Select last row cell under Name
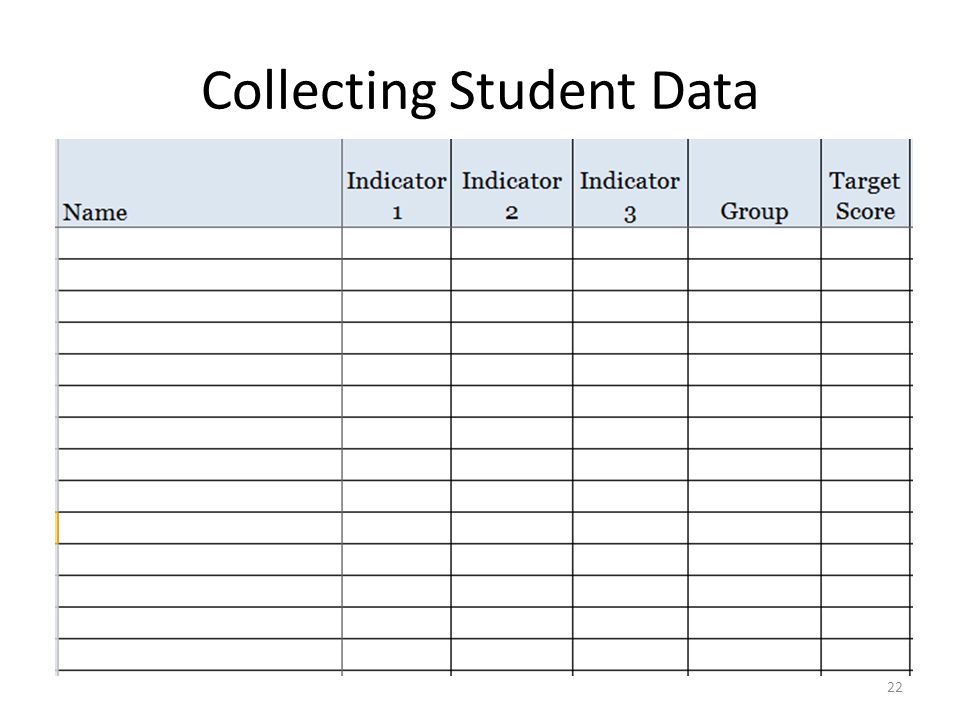Viewport: 960px width, 720px height. pos(200,654)
